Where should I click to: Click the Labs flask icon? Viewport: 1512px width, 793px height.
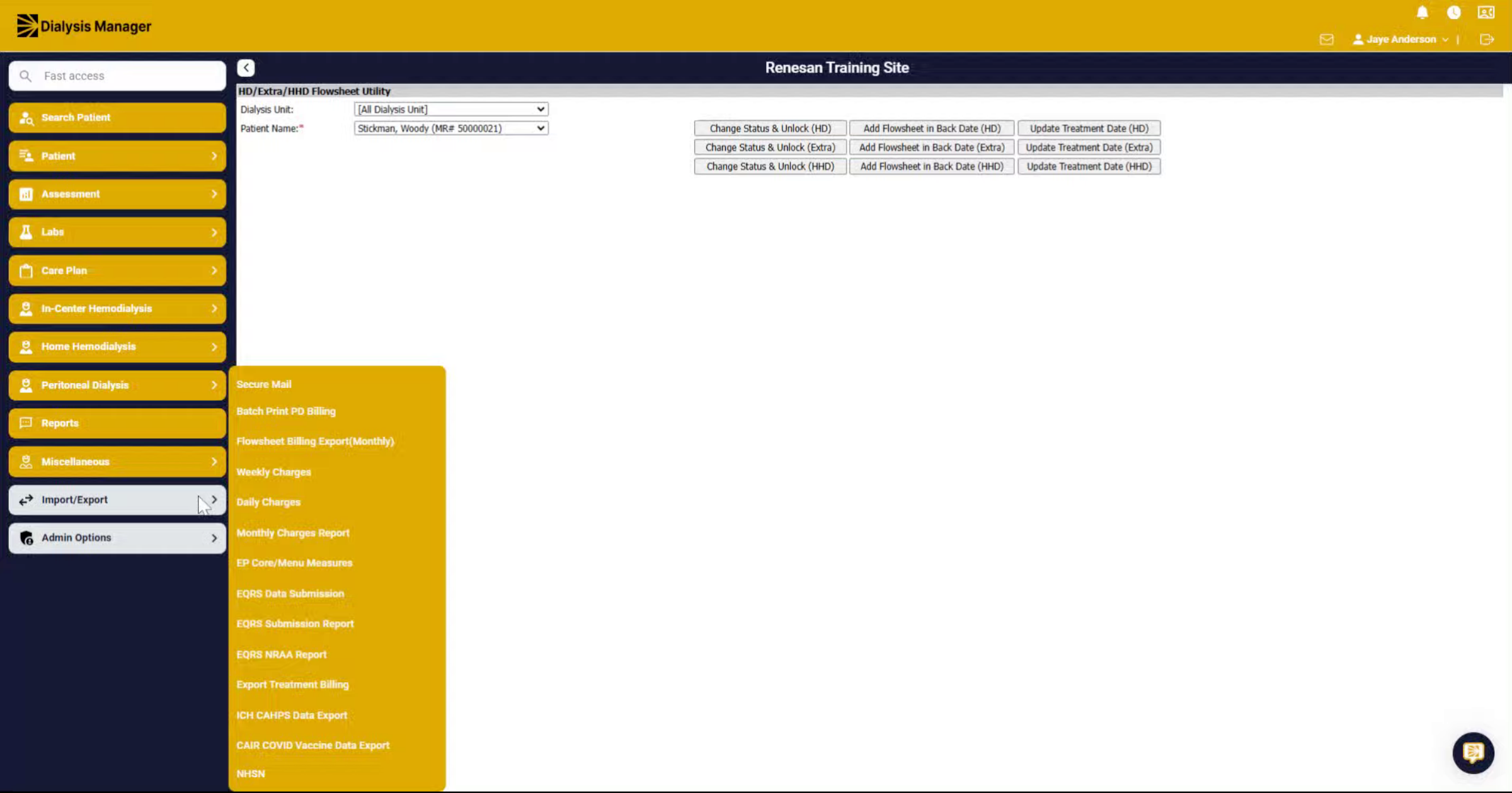pos(26,232)
